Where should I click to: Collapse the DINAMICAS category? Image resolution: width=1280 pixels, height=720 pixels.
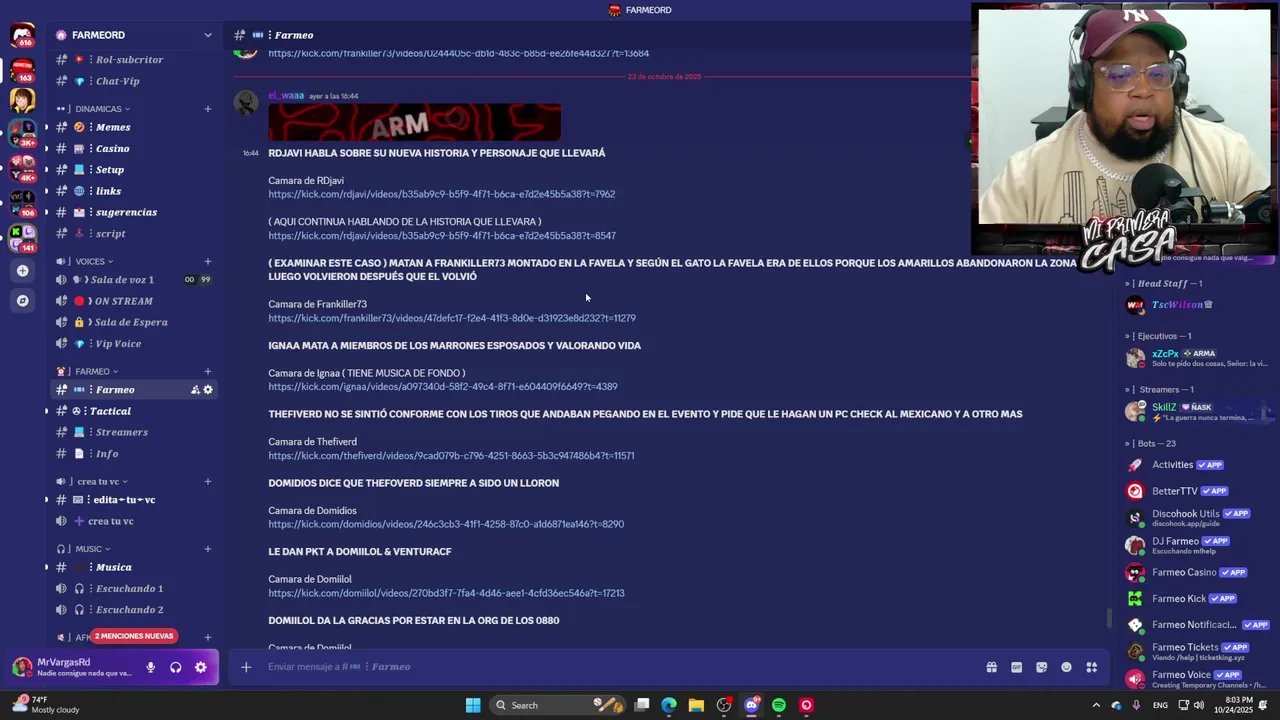[99, 109]
